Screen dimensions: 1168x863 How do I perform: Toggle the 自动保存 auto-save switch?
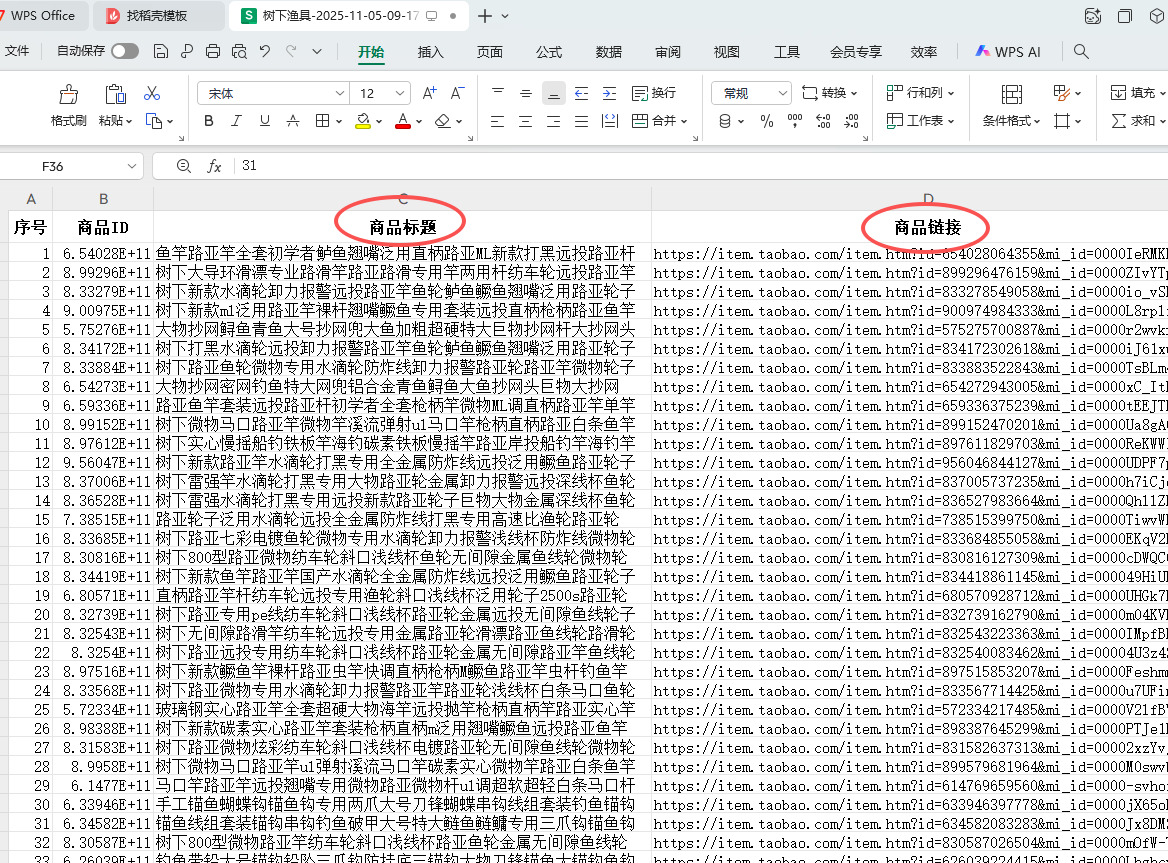pyautogui.click(x=125, y=51)
